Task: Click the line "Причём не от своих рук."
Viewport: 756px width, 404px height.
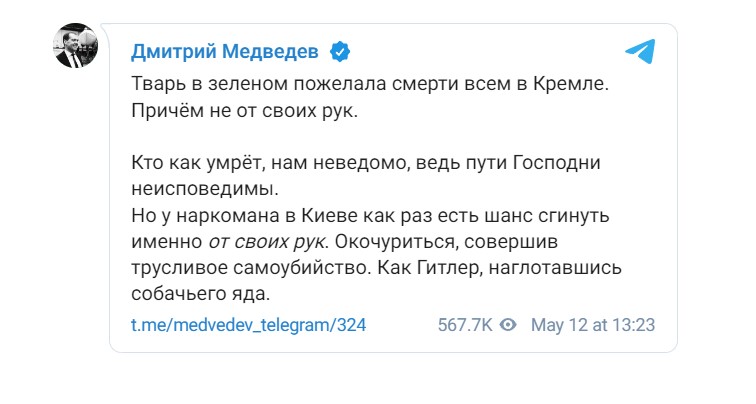Action: pos(243,110)
